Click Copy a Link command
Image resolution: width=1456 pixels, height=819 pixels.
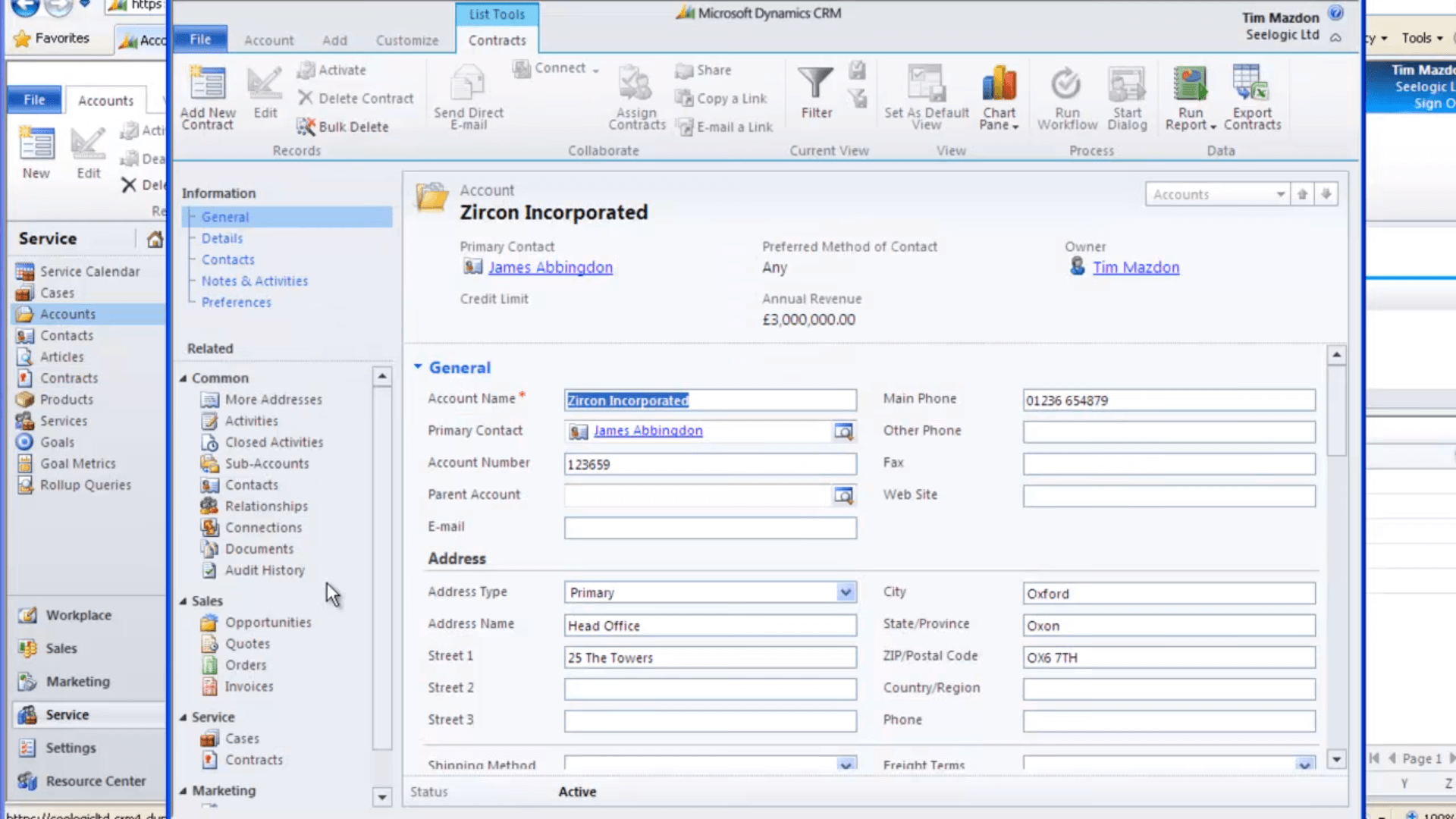coord(721,99)
